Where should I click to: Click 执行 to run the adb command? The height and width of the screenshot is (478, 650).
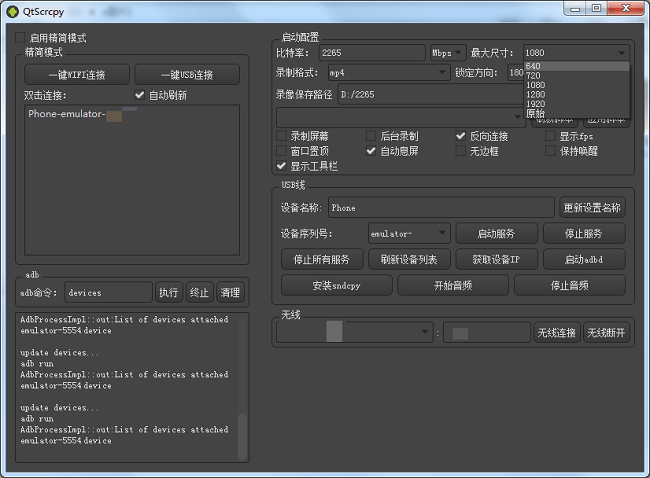click(168, 293)
